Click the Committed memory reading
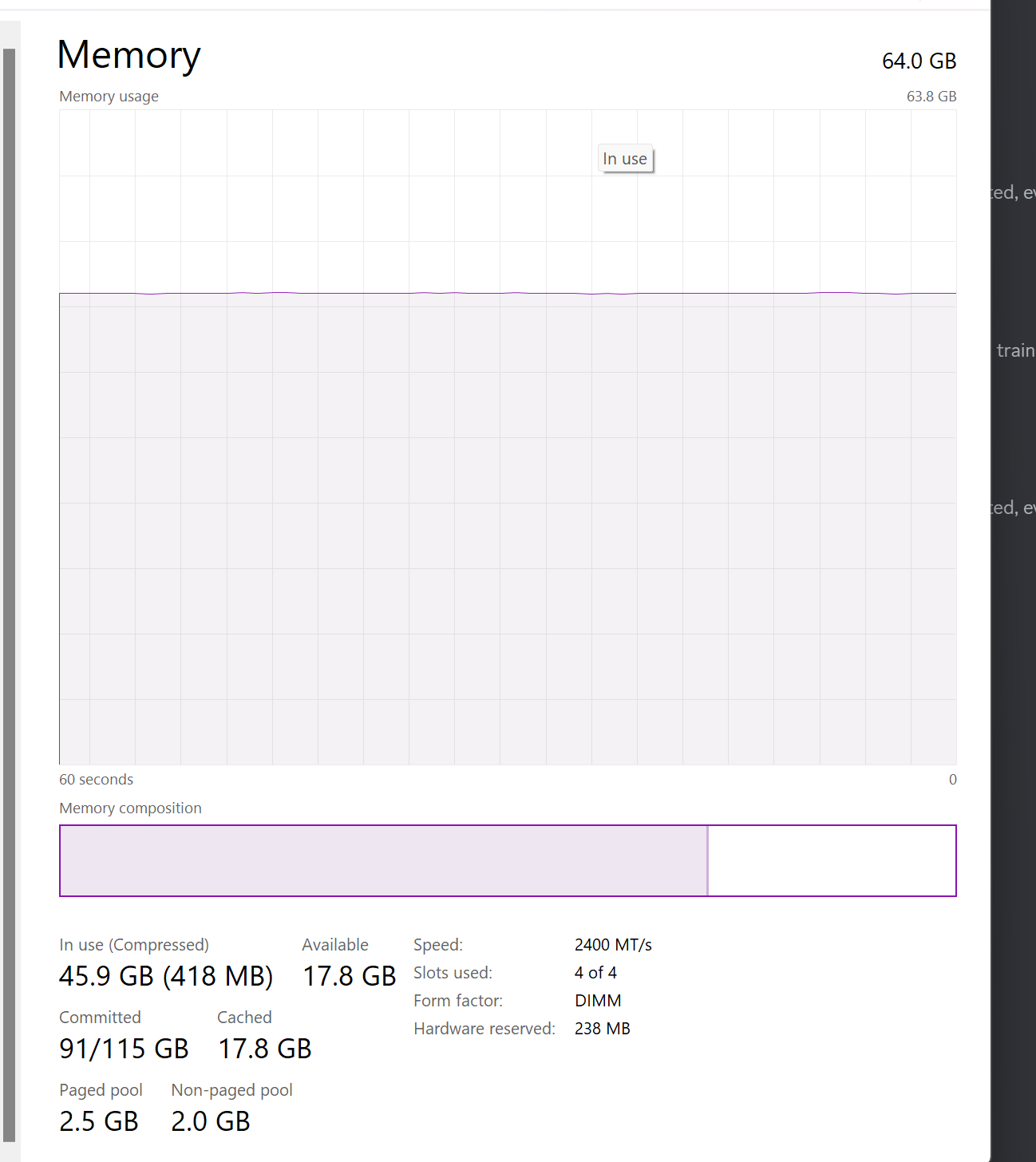 click(x=124, y=1048)
